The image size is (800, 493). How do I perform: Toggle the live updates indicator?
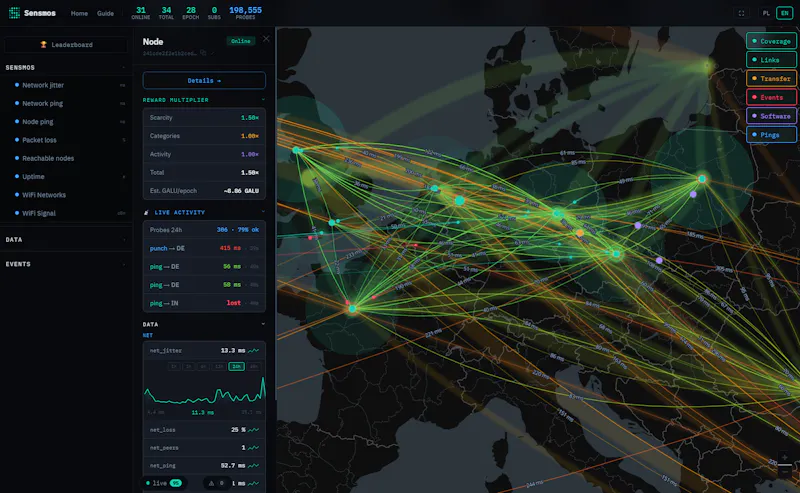[163, 483]
